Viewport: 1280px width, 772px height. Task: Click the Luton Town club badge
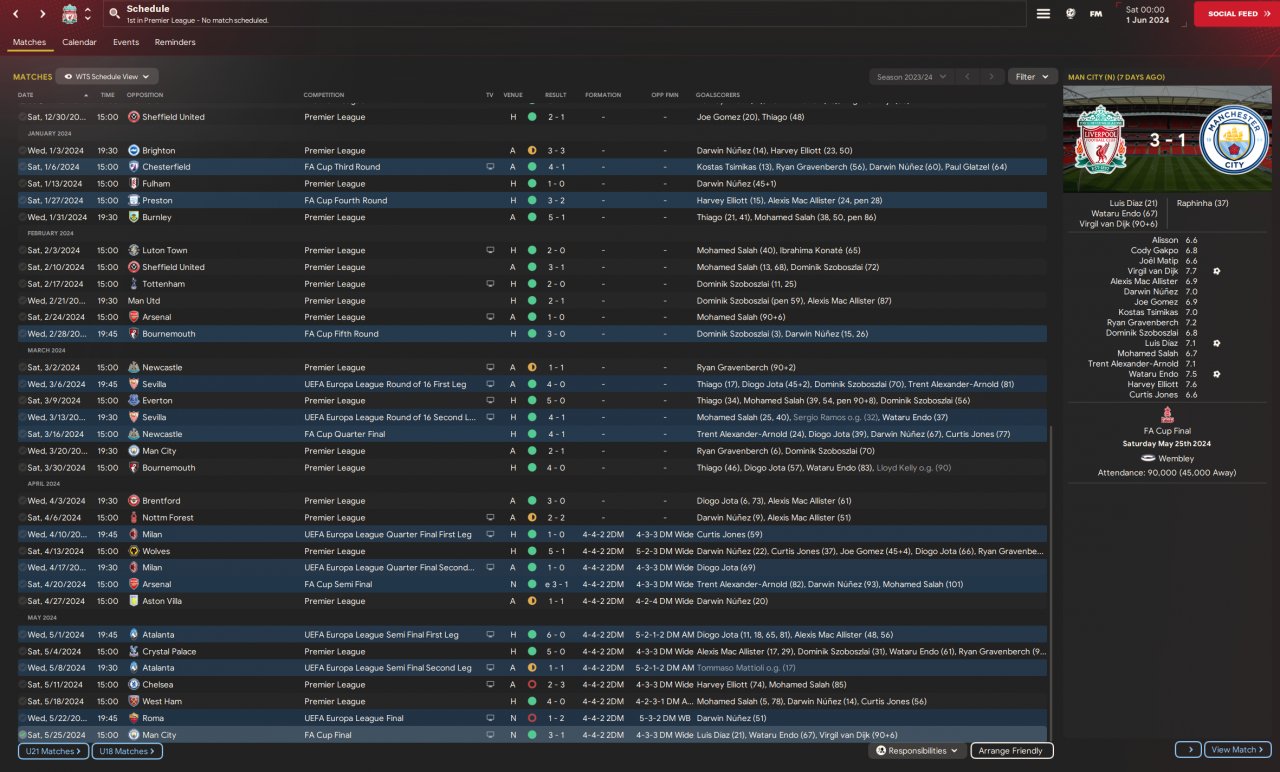134,250
